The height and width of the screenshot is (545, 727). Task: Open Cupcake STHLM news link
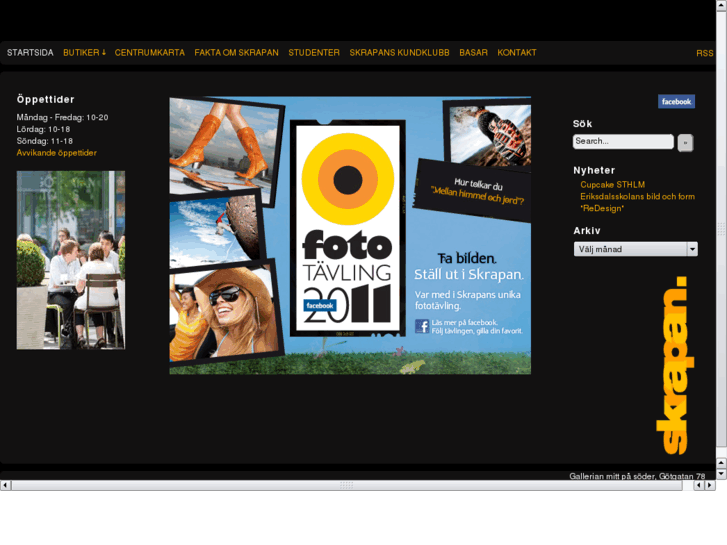point(612,185)
